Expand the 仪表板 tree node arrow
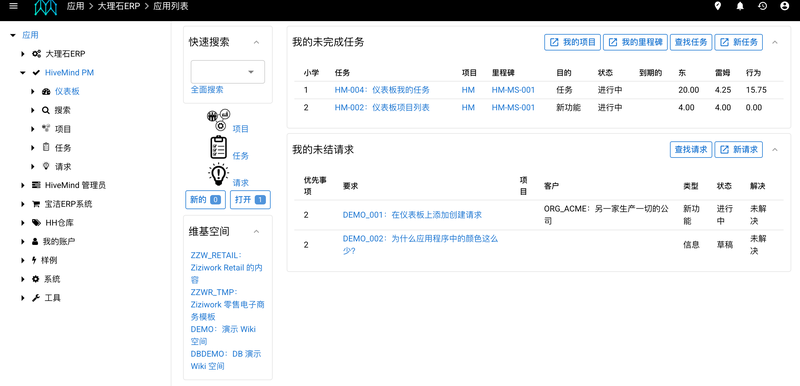Screen dimensions: 800x386 click(x=33, y=92)
